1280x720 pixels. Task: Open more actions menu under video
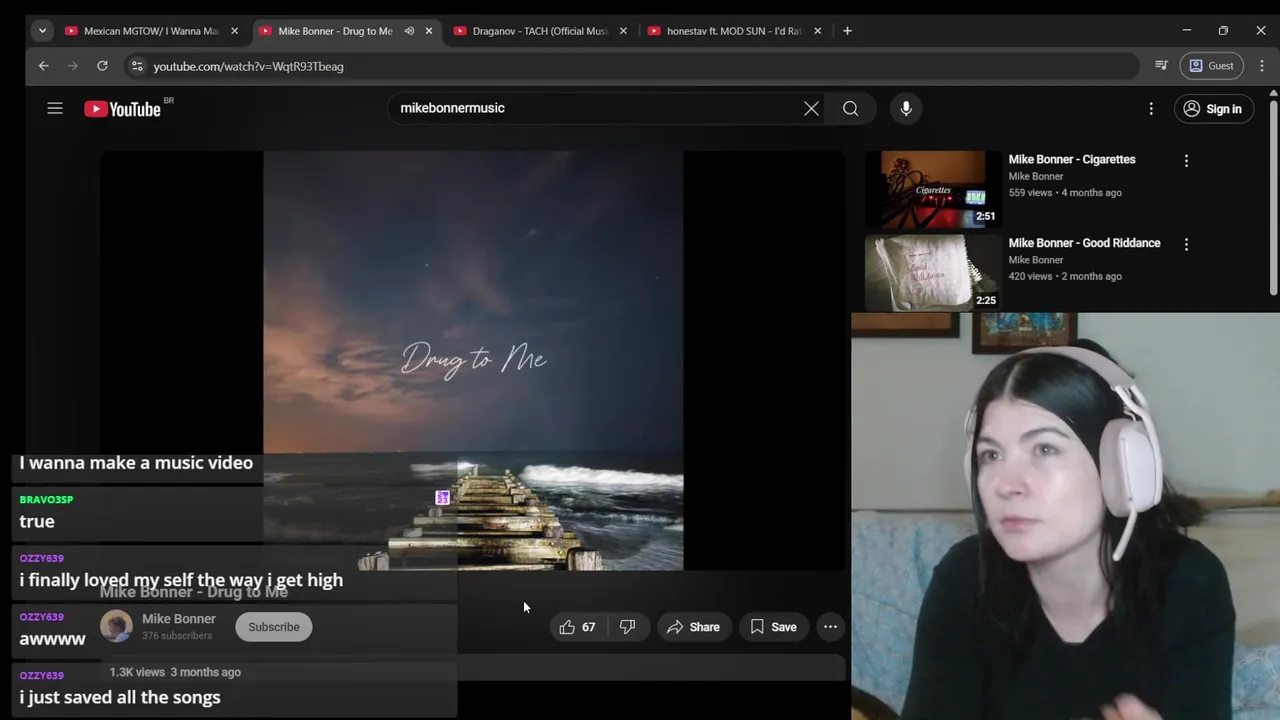point(830,627)
